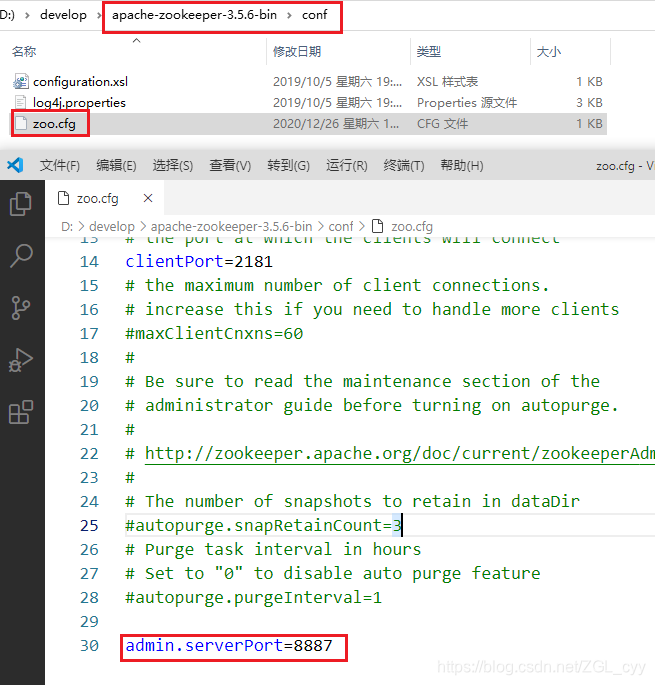
Task: Click #maxClientCnxns=60 on line 17
Action: click(214, 334)
